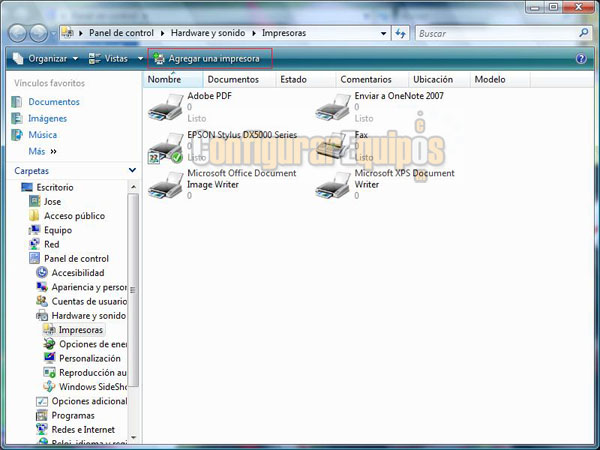Open the Vistas dropdown arrow
This screenshot has width=600, height=450.
point(140,59)
